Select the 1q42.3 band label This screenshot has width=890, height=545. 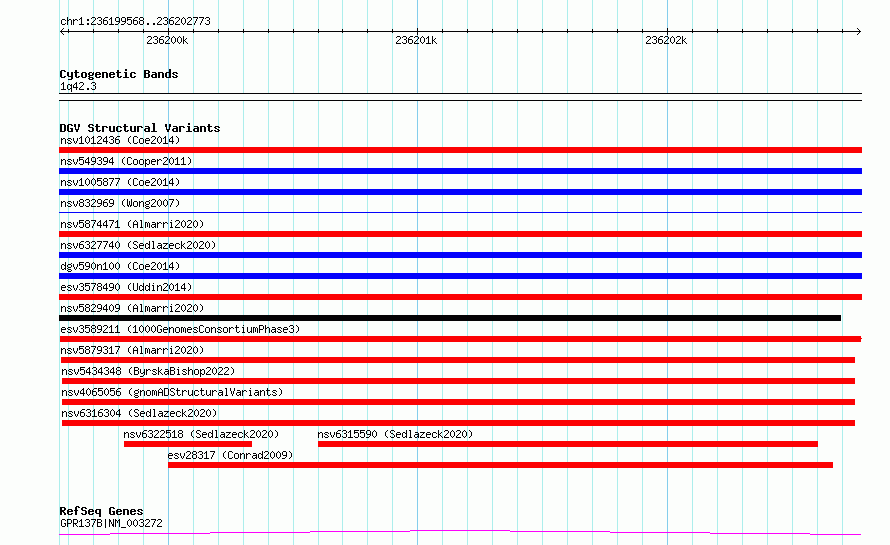tap(78, 86)
